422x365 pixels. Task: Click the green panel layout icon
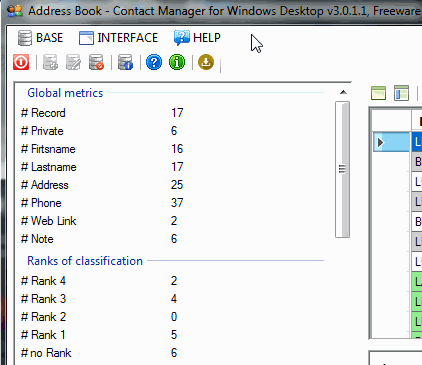click(378, 93)
